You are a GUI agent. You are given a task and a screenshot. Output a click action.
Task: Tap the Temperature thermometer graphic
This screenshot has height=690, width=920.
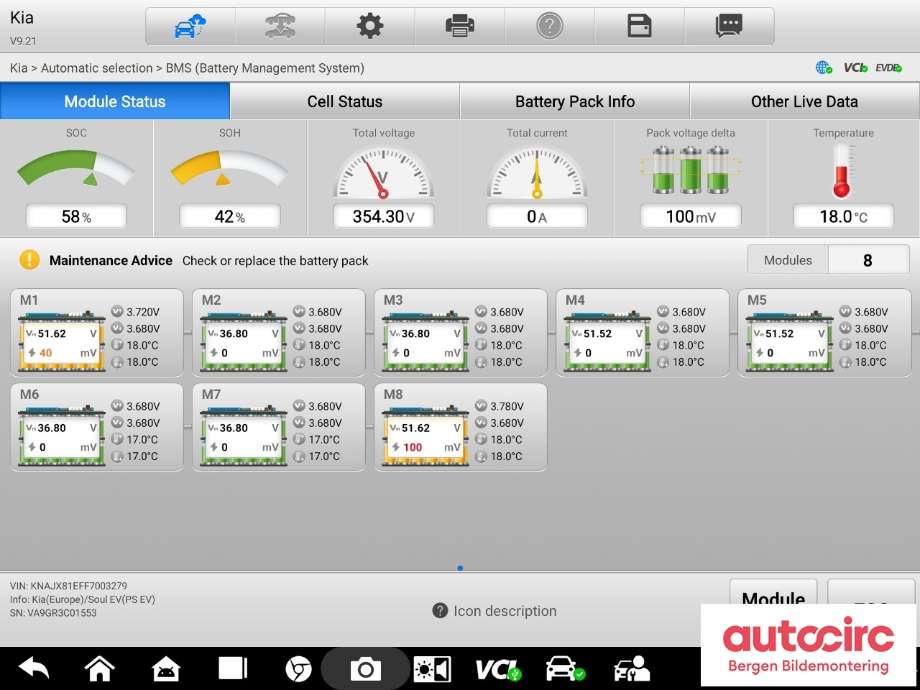[843, 171]
